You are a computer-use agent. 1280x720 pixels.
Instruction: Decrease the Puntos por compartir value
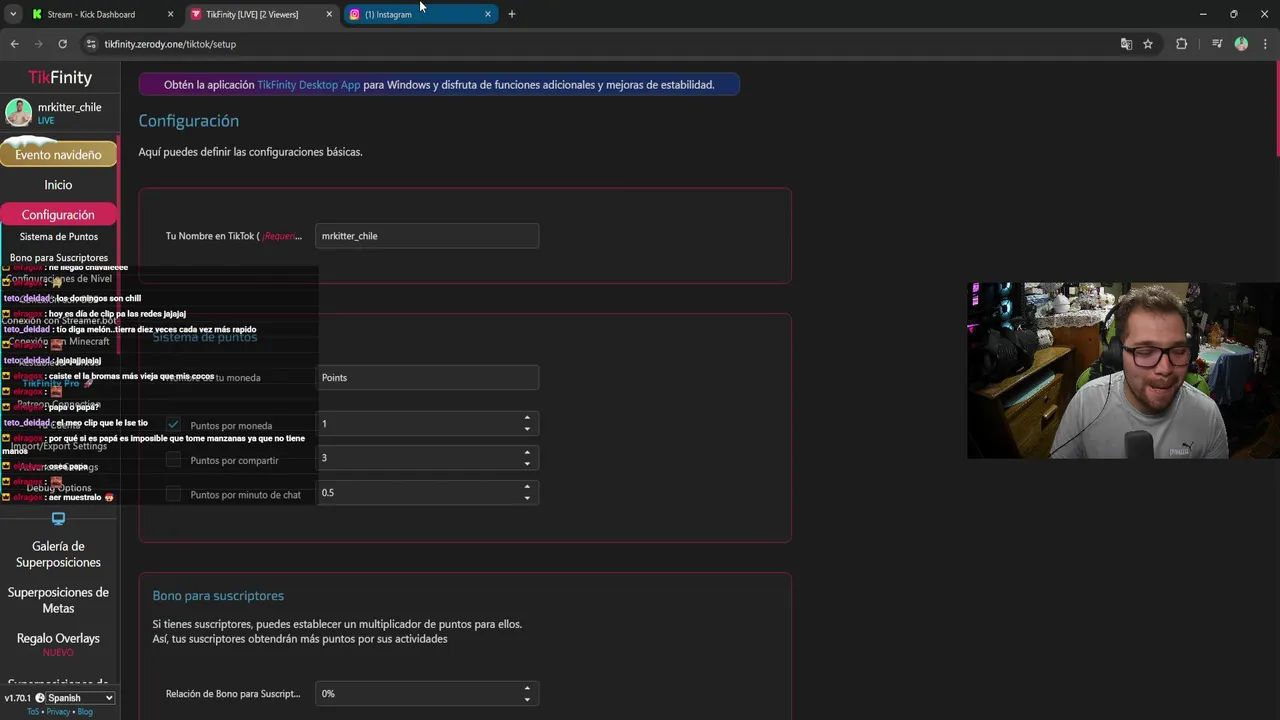tap(527, 464)
